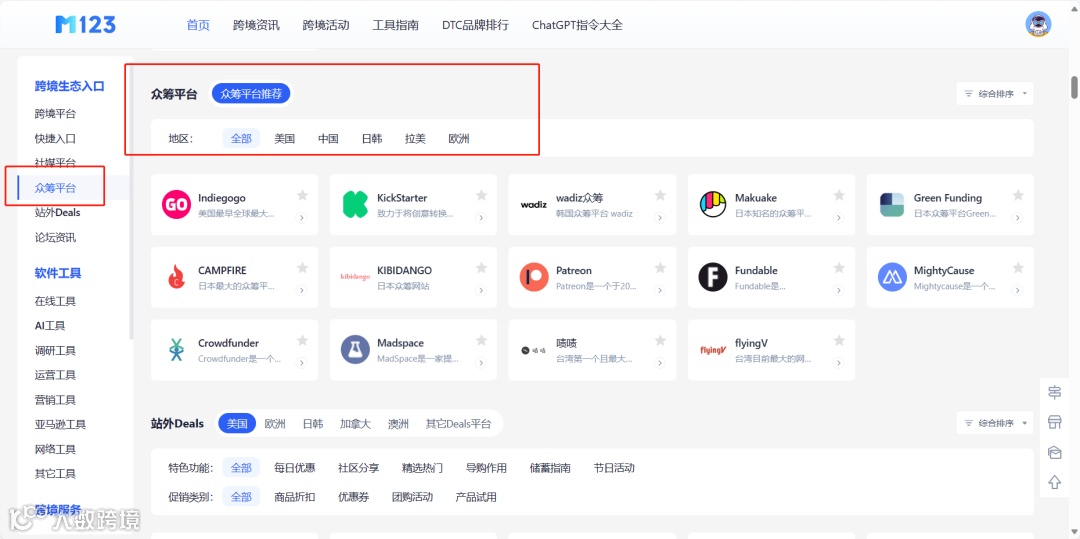Select the 加拿大 tab in 站外Deals
The image size is (1080, 539).
coord(355,423)
